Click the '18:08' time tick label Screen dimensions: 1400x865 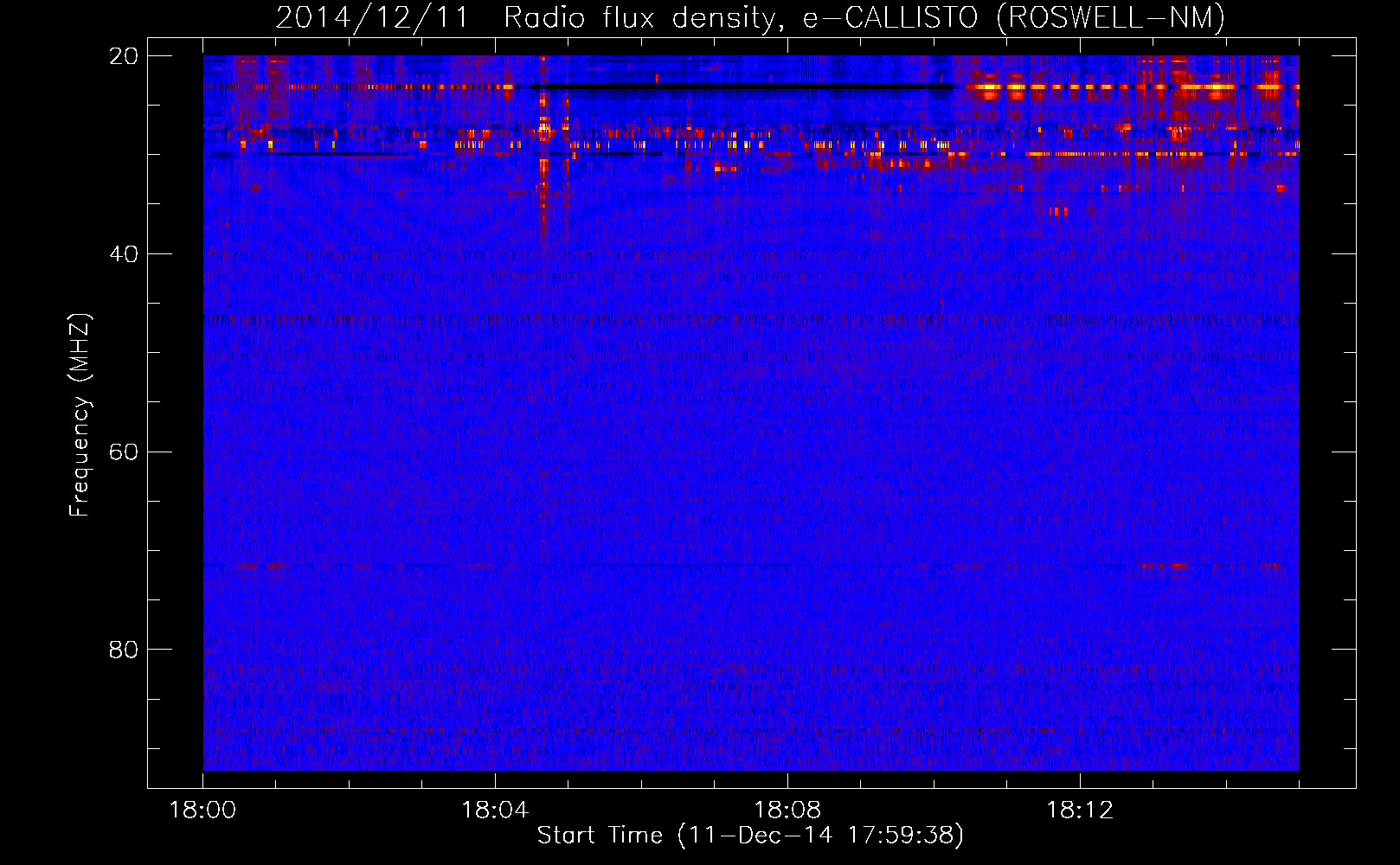(x=787, y=811)
